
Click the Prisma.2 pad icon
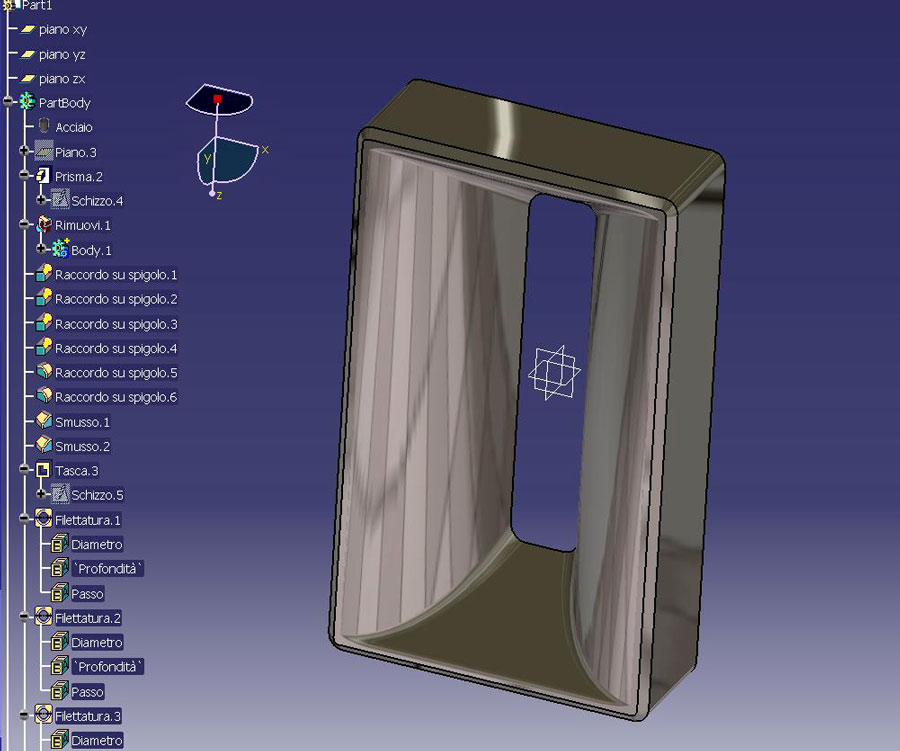(x=44, y=175)
